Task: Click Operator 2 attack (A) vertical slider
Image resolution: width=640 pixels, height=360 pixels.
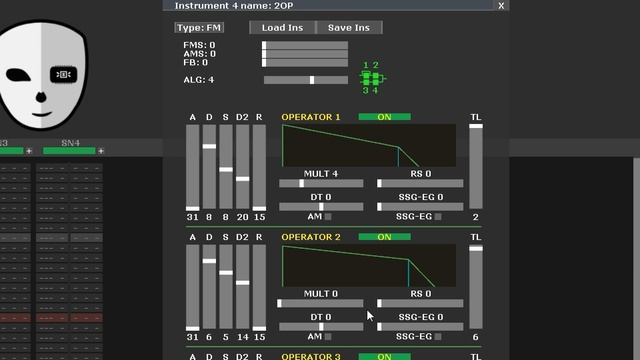Action: click(x=193, y=287)
